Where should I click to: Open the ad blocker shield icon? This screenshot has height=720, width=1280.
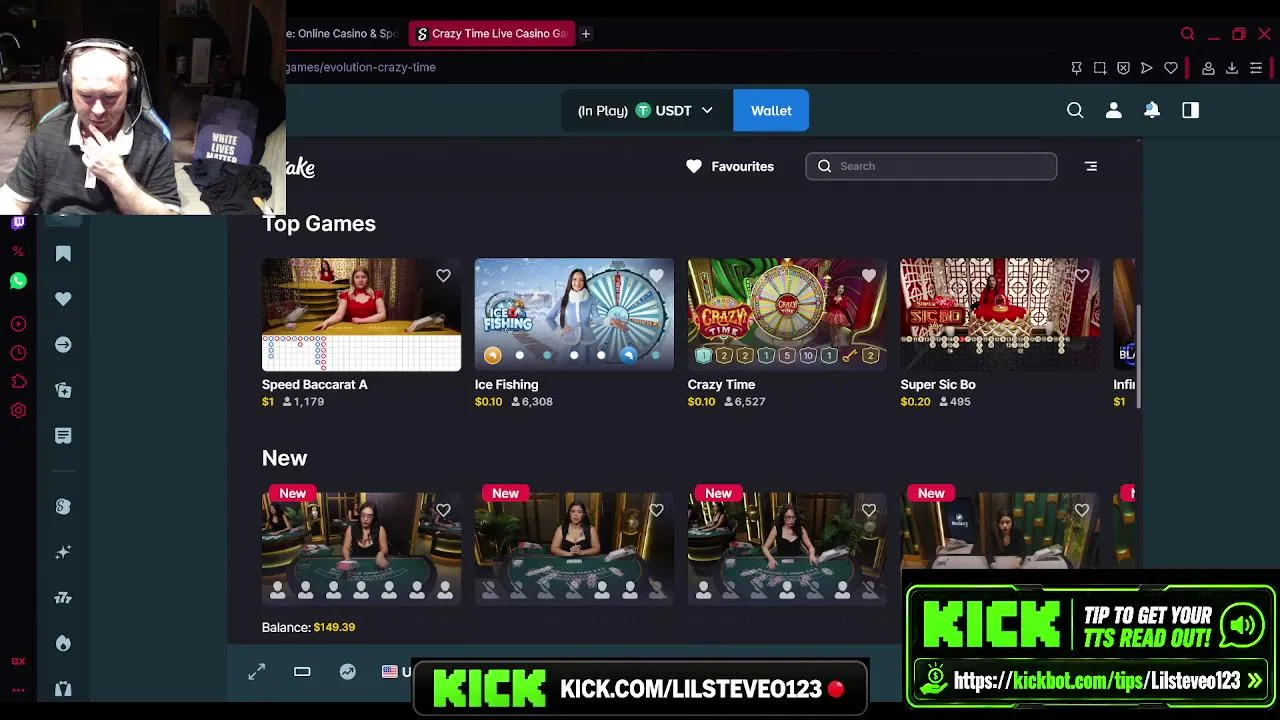pos(1123,68)
